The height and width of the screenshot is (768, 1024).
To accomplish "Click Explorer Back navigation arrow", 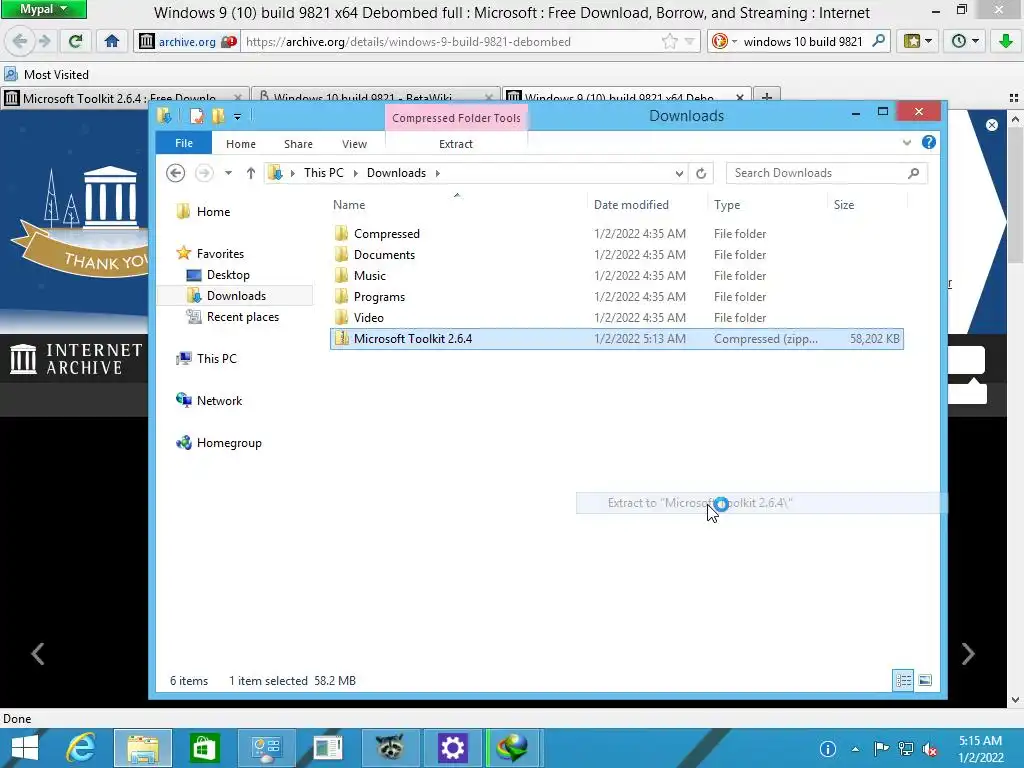I will click(x=176, y=173).
